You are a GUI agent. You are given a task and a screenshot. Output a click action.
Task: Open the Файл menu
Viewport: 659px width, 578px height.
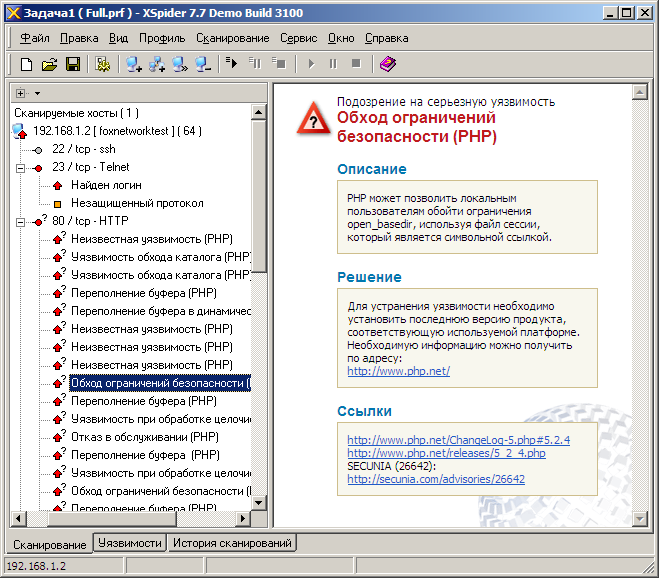[35, 38]
